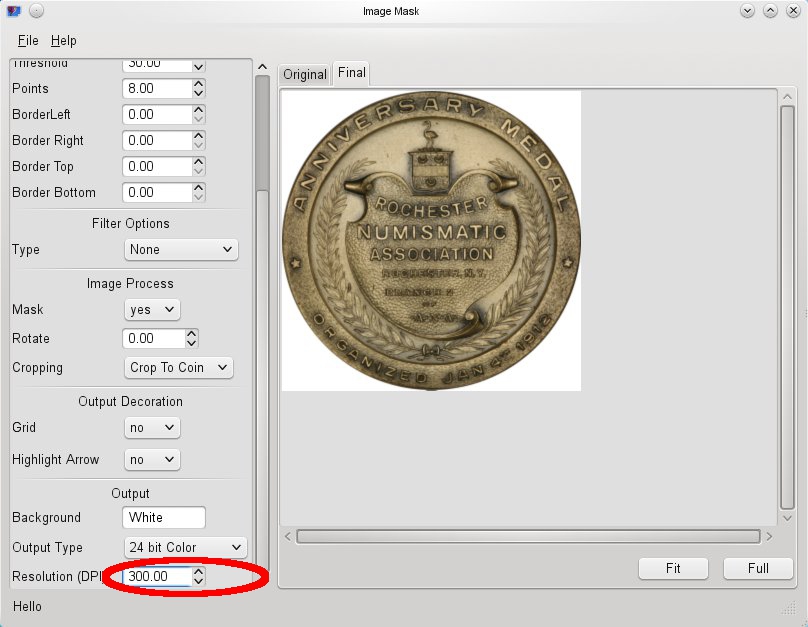Open the Mask dropdown

tap(152, 310)
